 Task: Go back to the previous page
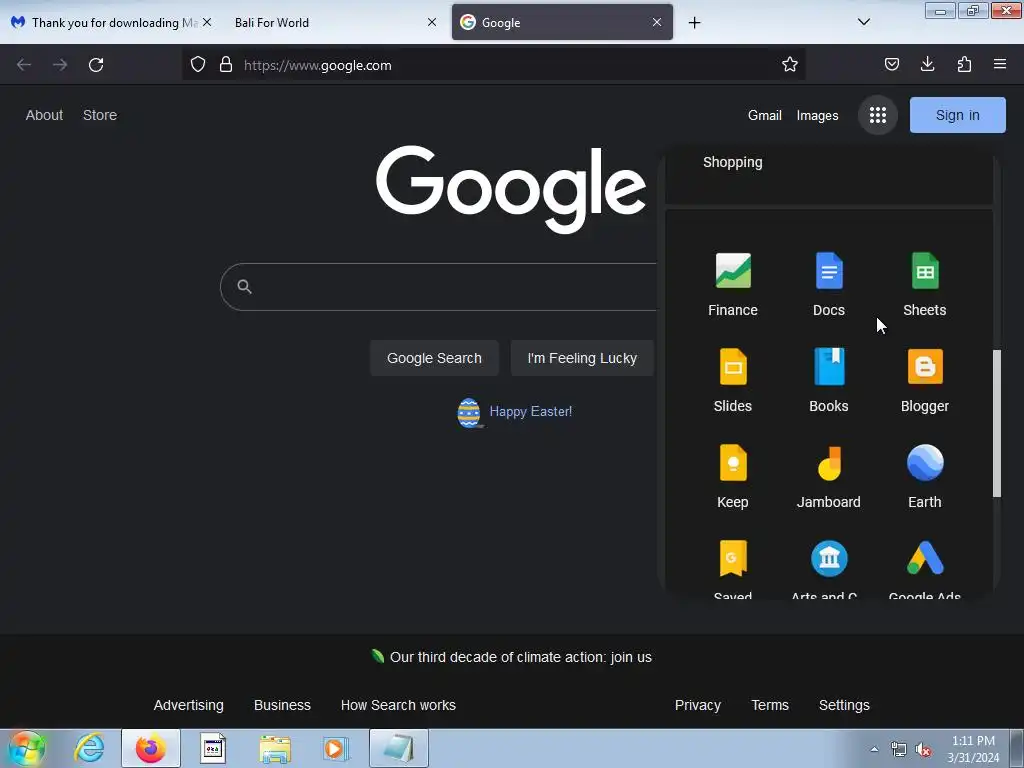tap(24, 65)
